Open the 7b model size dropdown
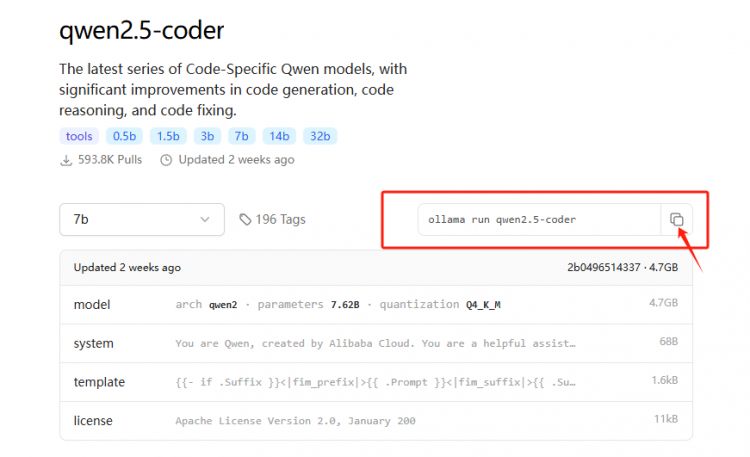Screen dimensions: 750x457 coord(141,219)
